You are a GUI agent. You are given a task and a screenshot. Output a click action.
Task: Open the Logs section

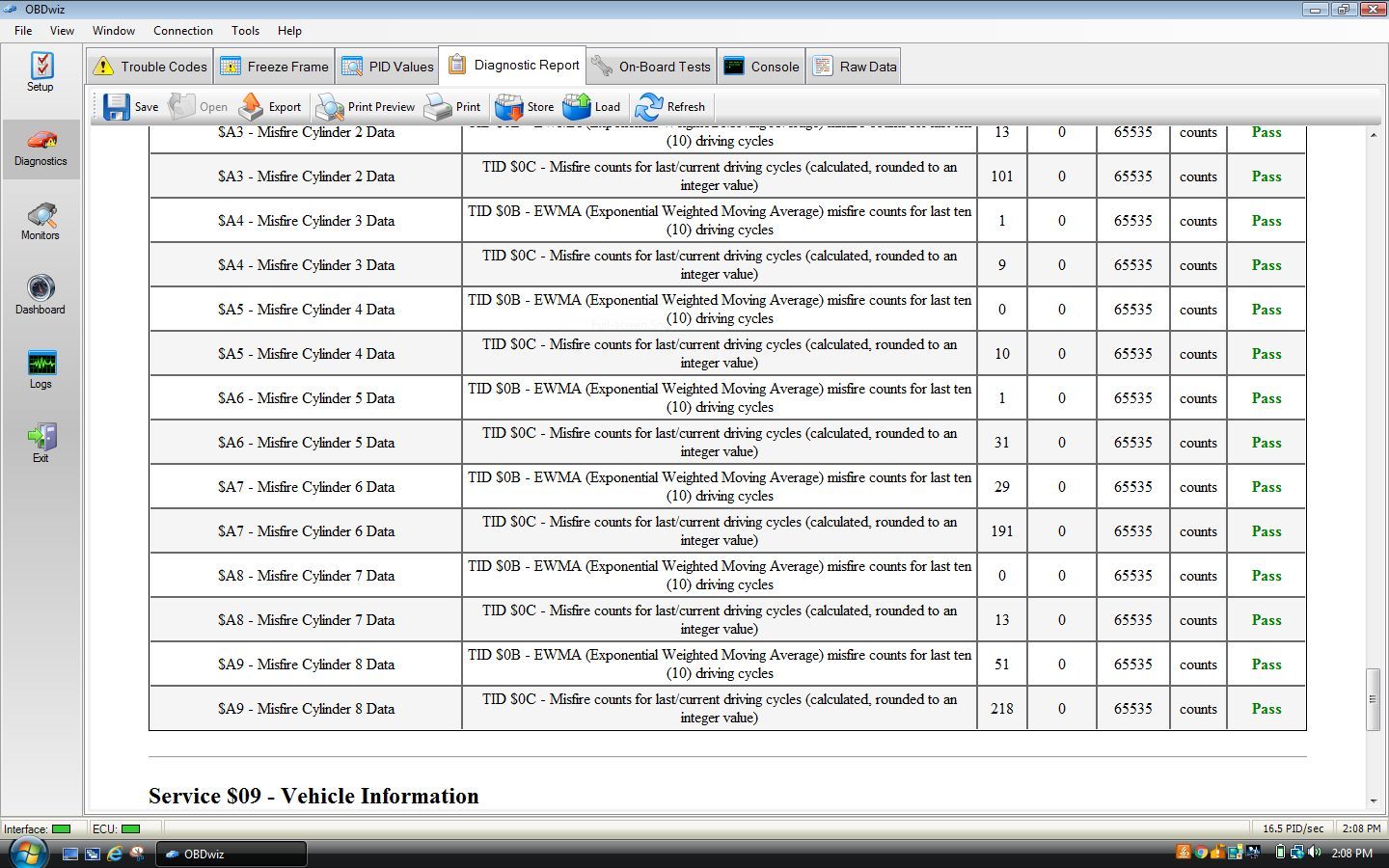[41, 369]
